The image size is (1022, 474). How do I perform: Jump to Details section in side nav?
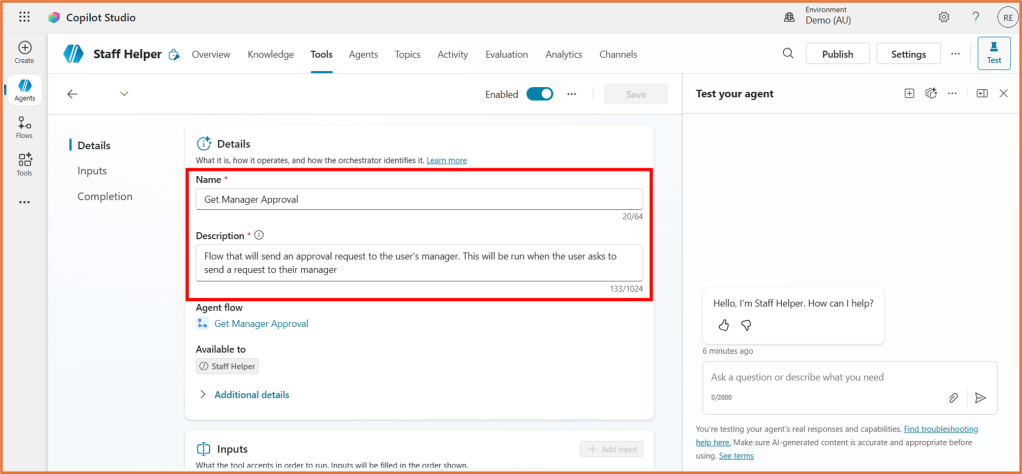coord(94,145)
